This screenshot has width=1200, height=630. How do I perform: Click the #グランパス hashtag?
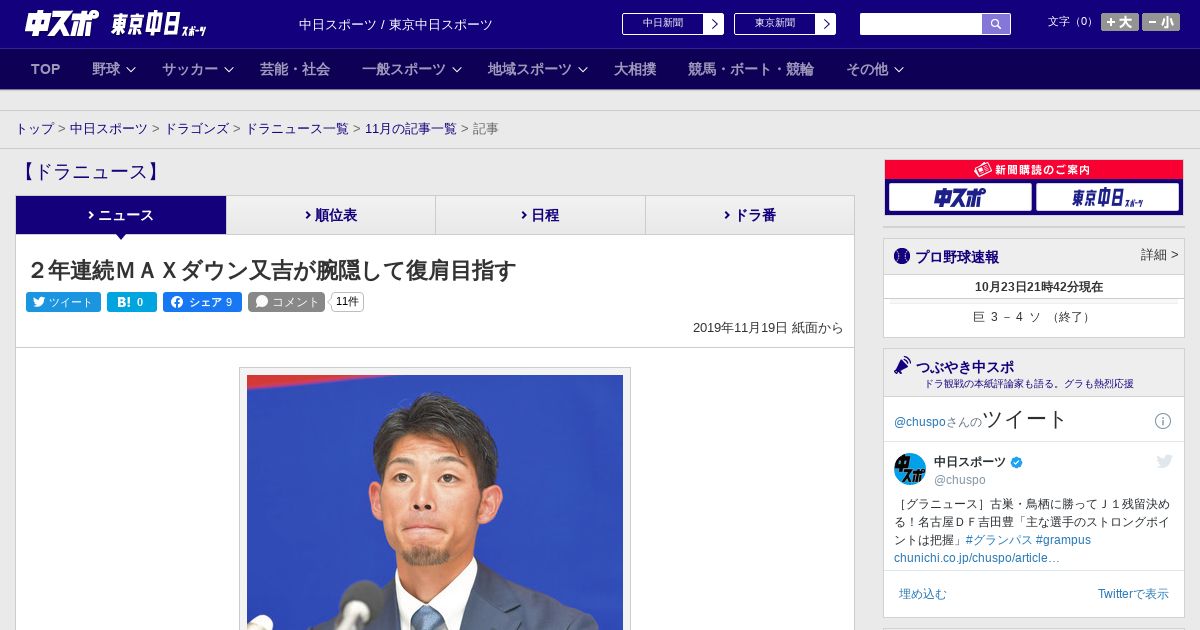(x=998, y=540)
